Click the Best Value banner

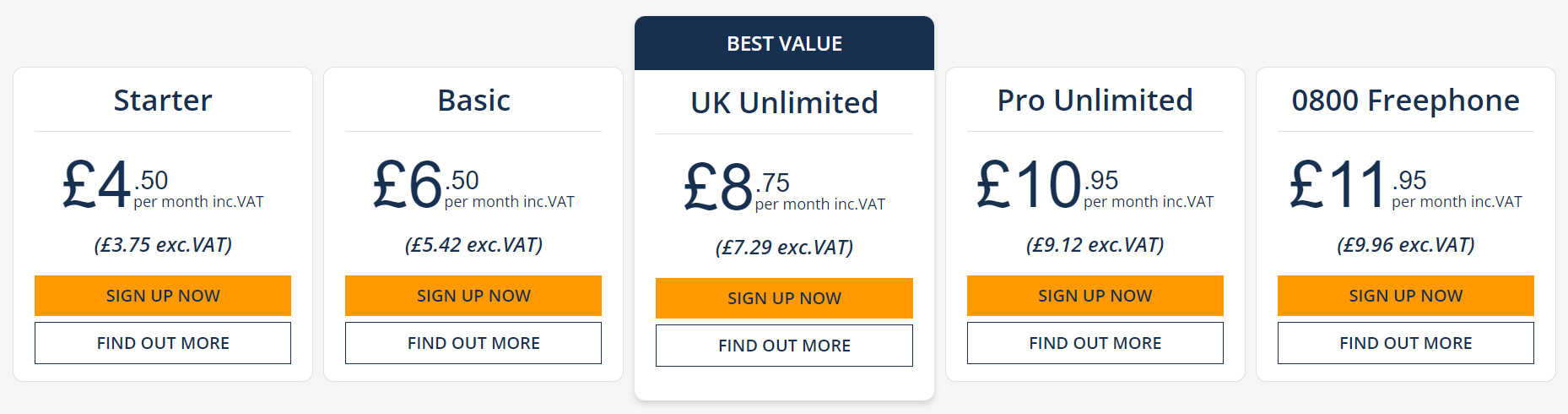(x=784, y=43)
